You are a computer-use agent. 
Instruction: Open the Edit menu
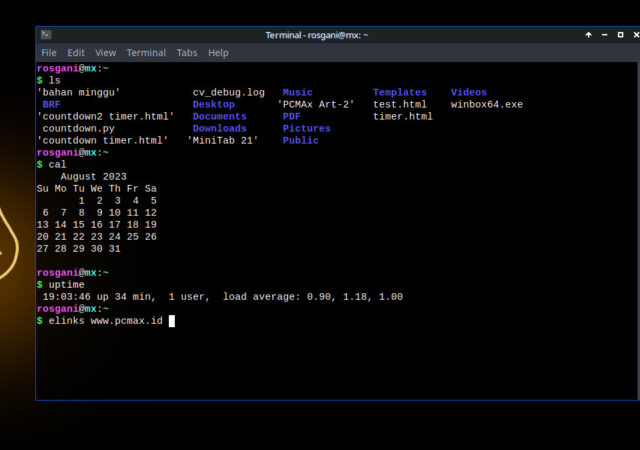(x=76, y=53)
